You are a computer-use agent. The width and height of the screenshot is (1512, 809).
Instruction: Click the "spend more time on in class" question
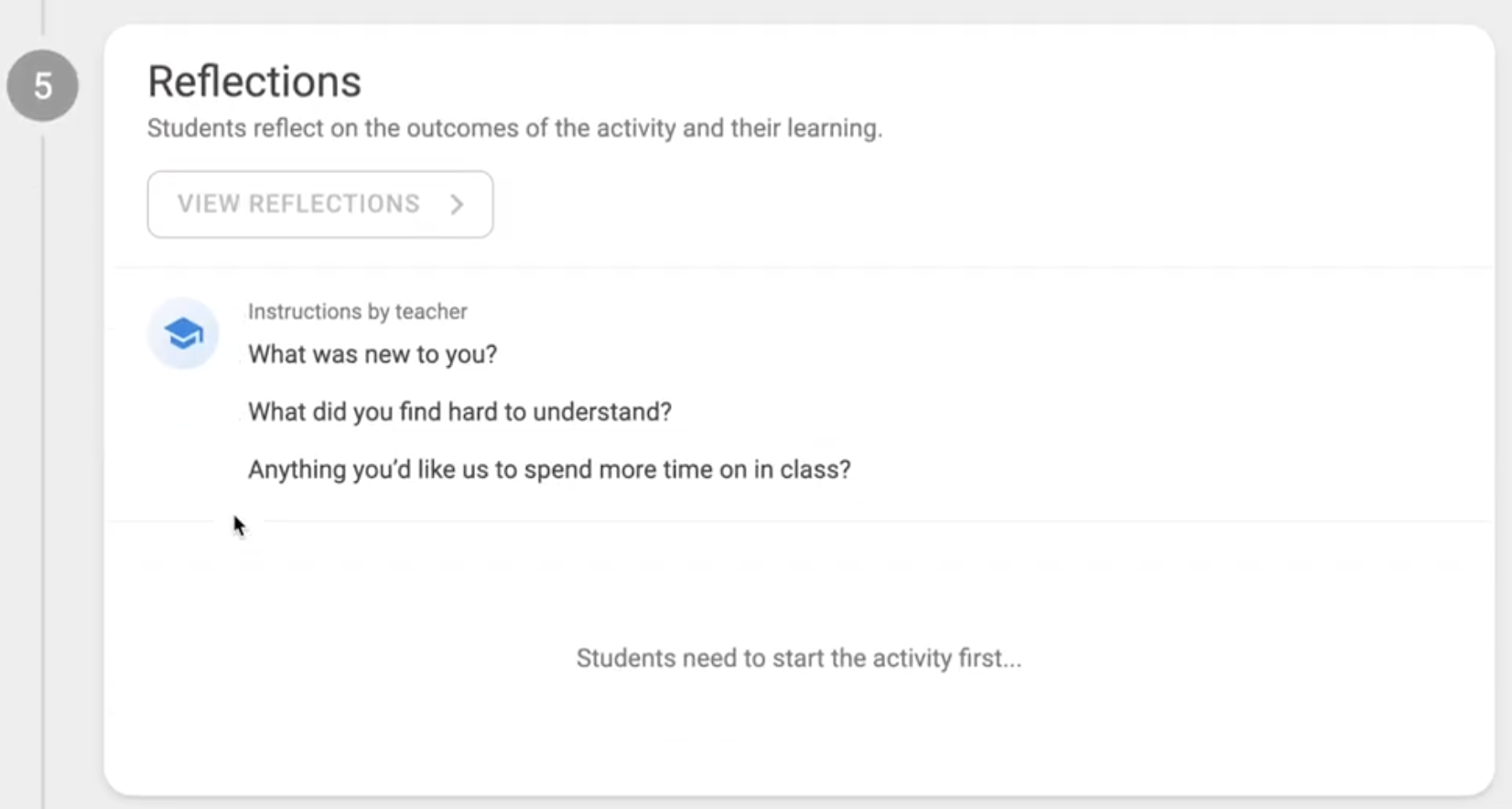point(549,469)
